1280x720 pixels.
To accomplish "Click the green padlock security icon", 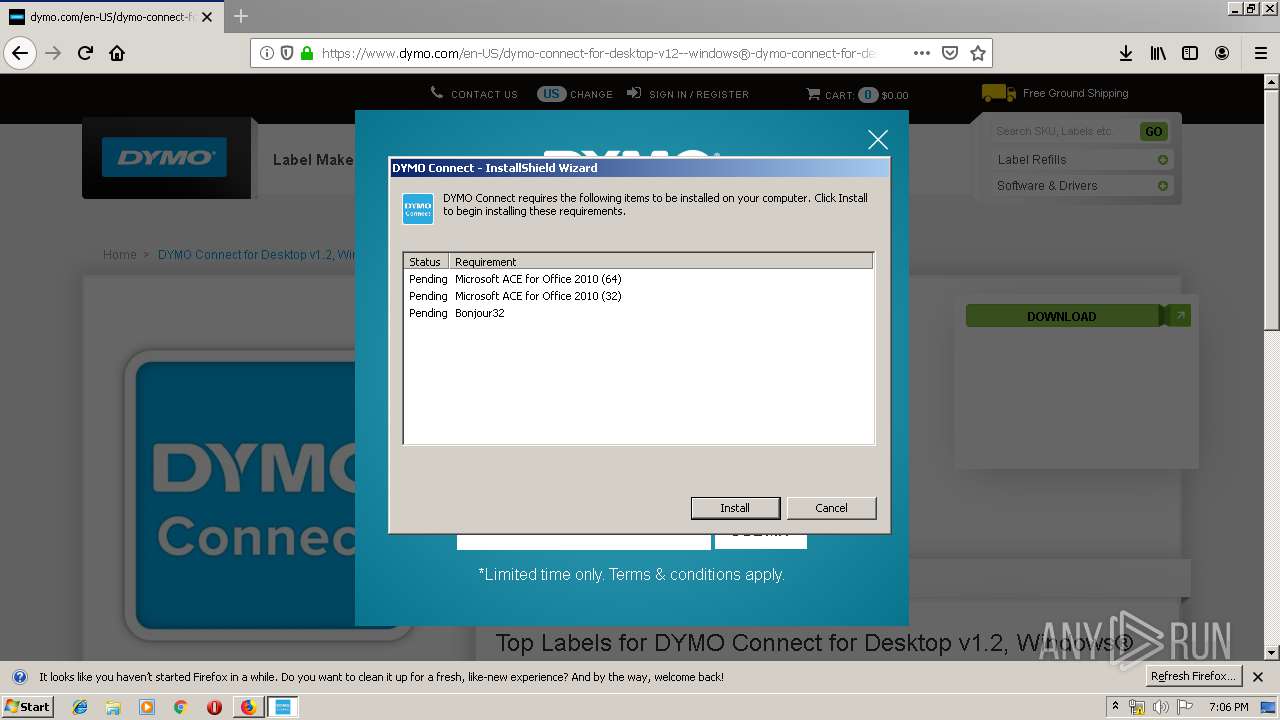I will tap(307, 53).
